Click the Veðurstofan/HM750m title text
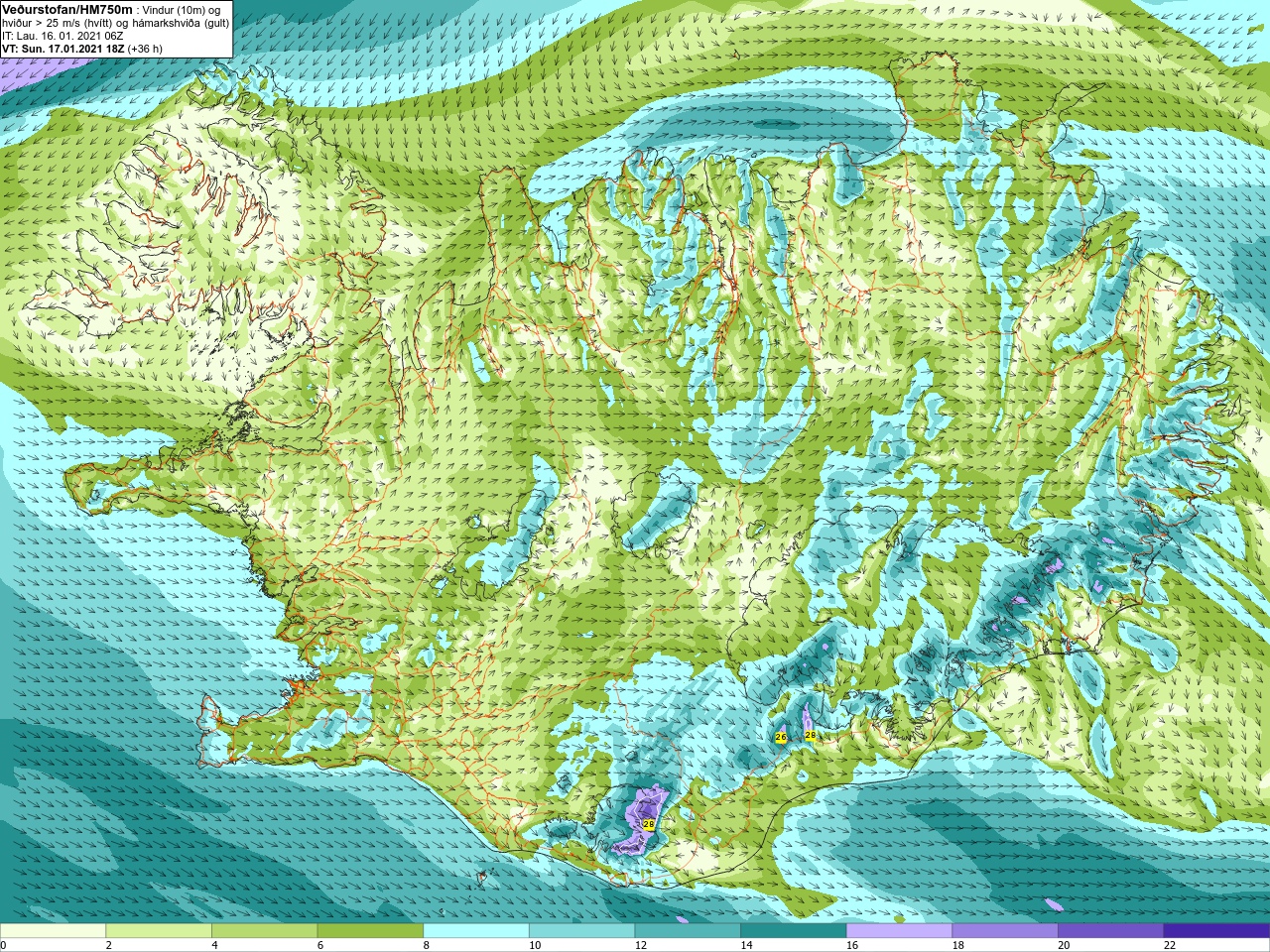The height and width of the screenshot is (952, 1270). (66, 9)
